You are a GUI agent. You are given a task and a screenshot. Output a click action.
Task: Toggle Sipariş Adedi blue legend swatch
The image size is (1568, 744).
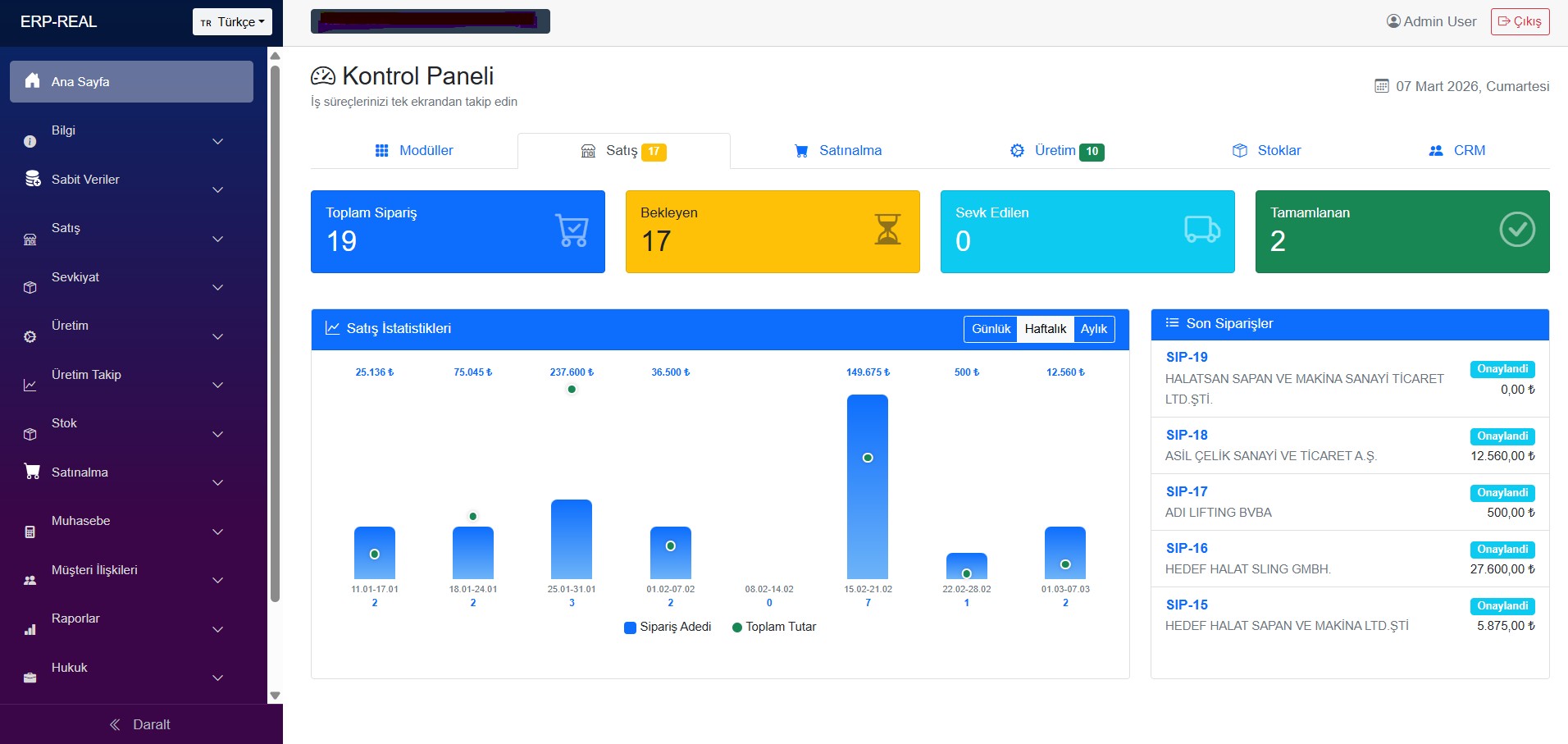(630, 628)
